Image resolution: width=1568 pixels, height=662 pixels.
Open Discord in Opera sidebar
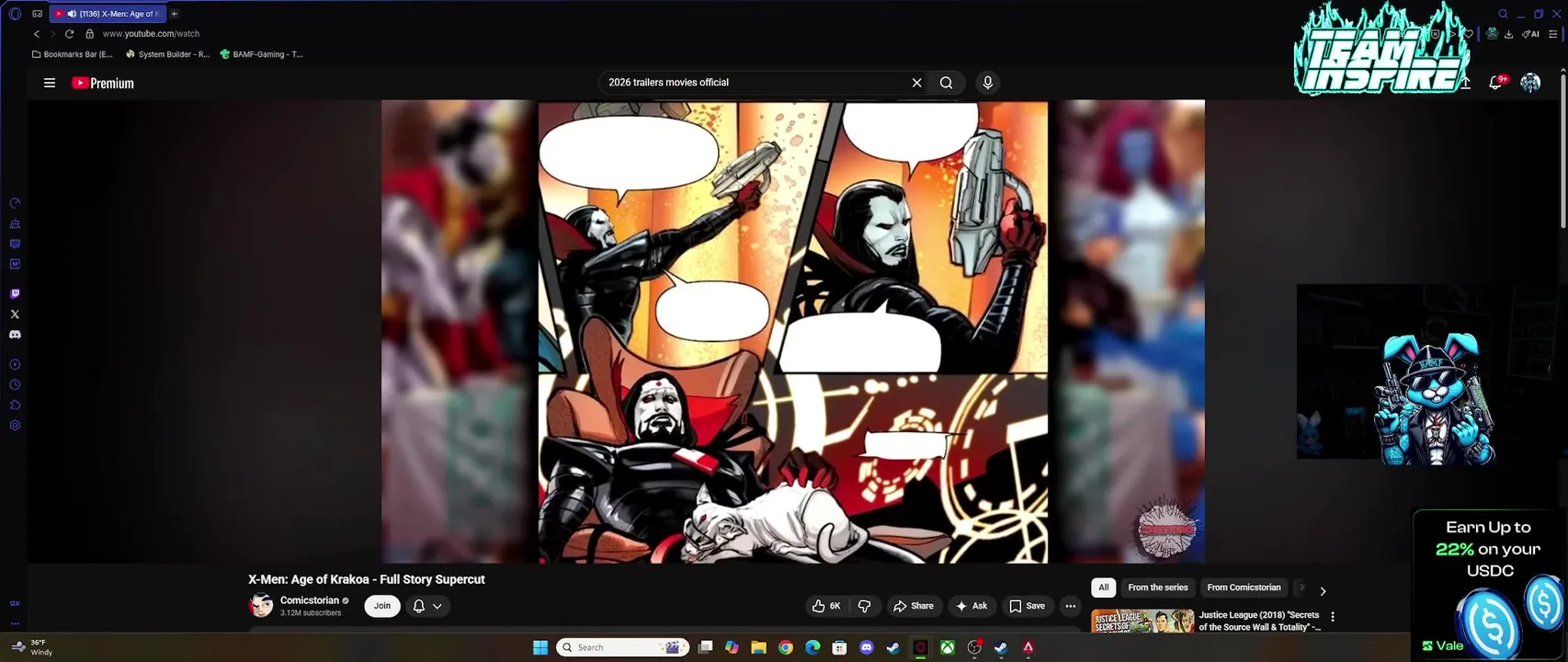[x=15, y=335]
